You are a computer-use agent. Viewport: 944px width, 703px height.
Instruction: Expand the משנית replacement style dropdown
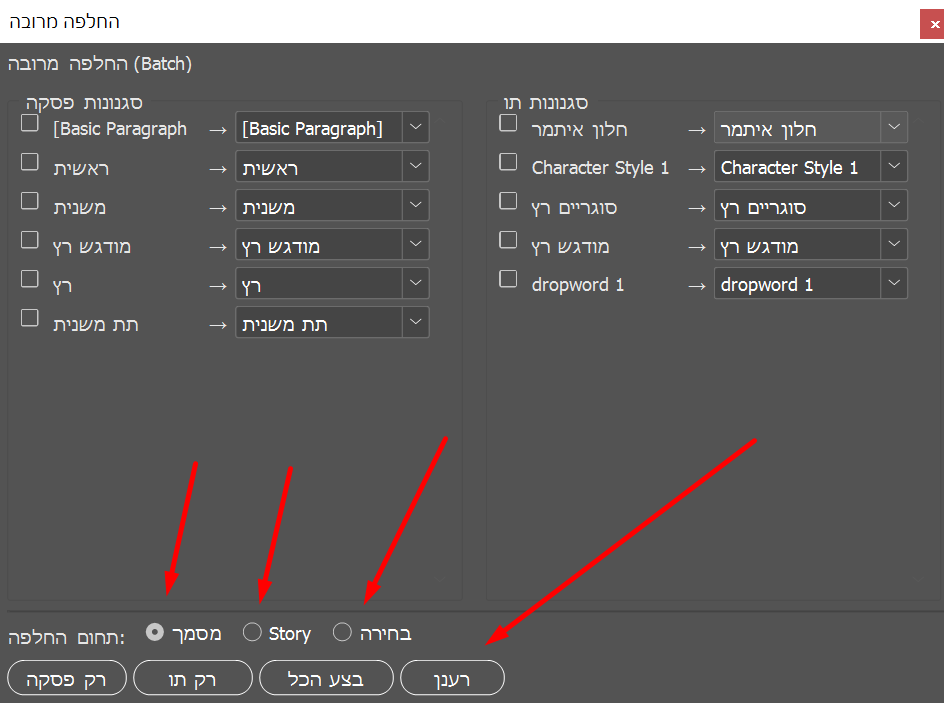[416, 206]
